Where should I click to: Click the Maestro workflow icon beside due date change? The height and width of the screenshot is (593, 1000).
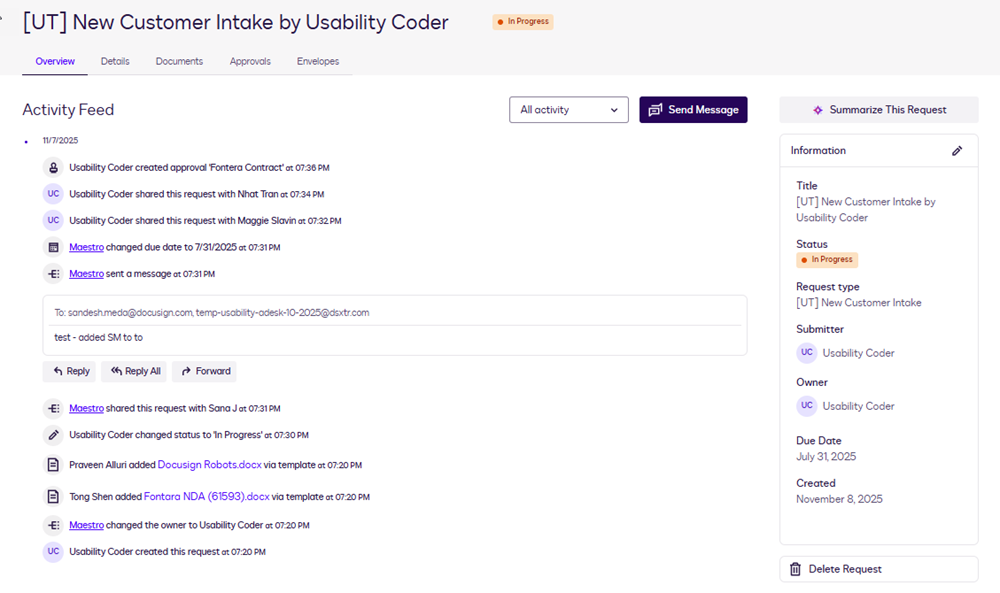(x=53, y=246)
